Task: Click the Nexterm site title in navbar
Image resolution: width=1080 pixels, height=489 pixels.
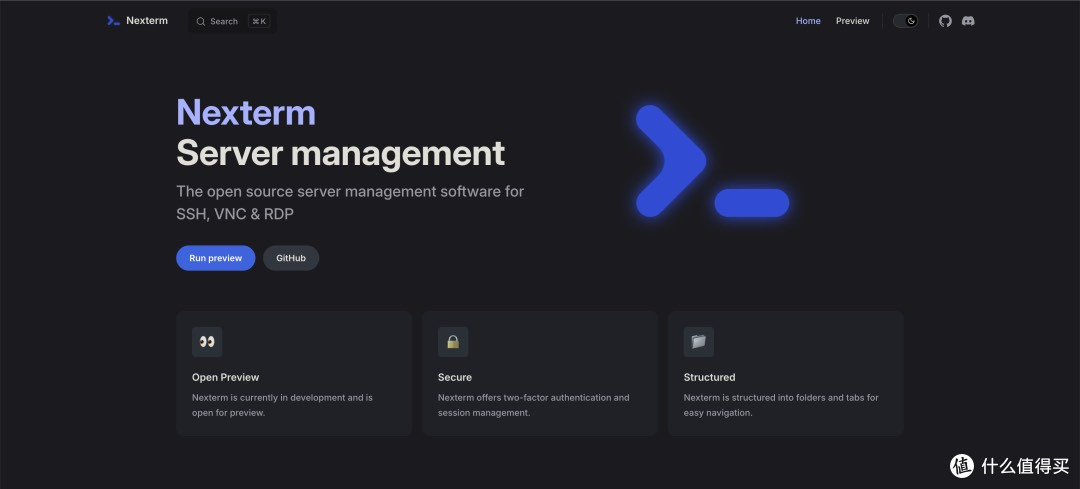Action: [x=147, y=21]
